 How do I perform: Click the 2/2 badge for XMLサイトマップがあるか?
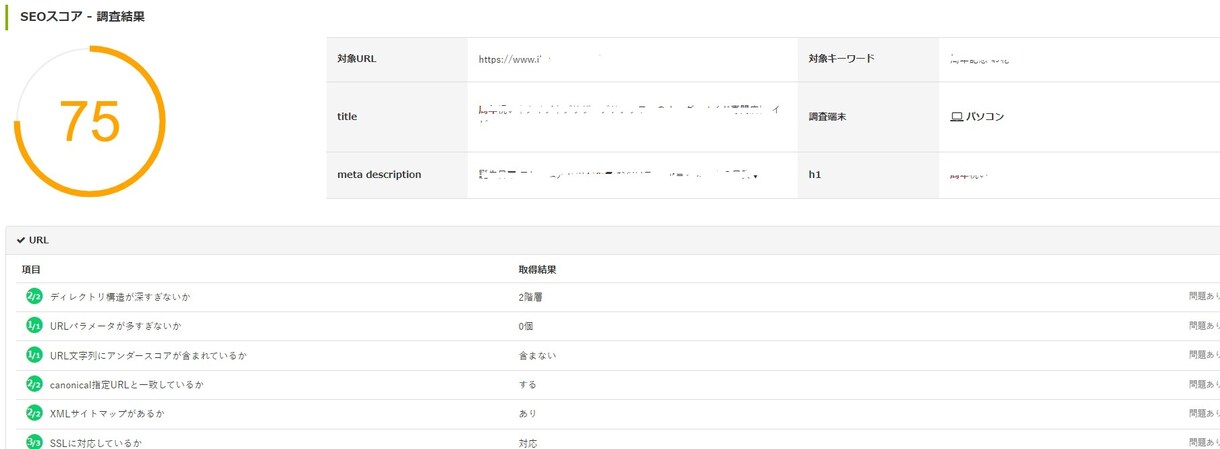pyautogui.click(x=34, y=413)
